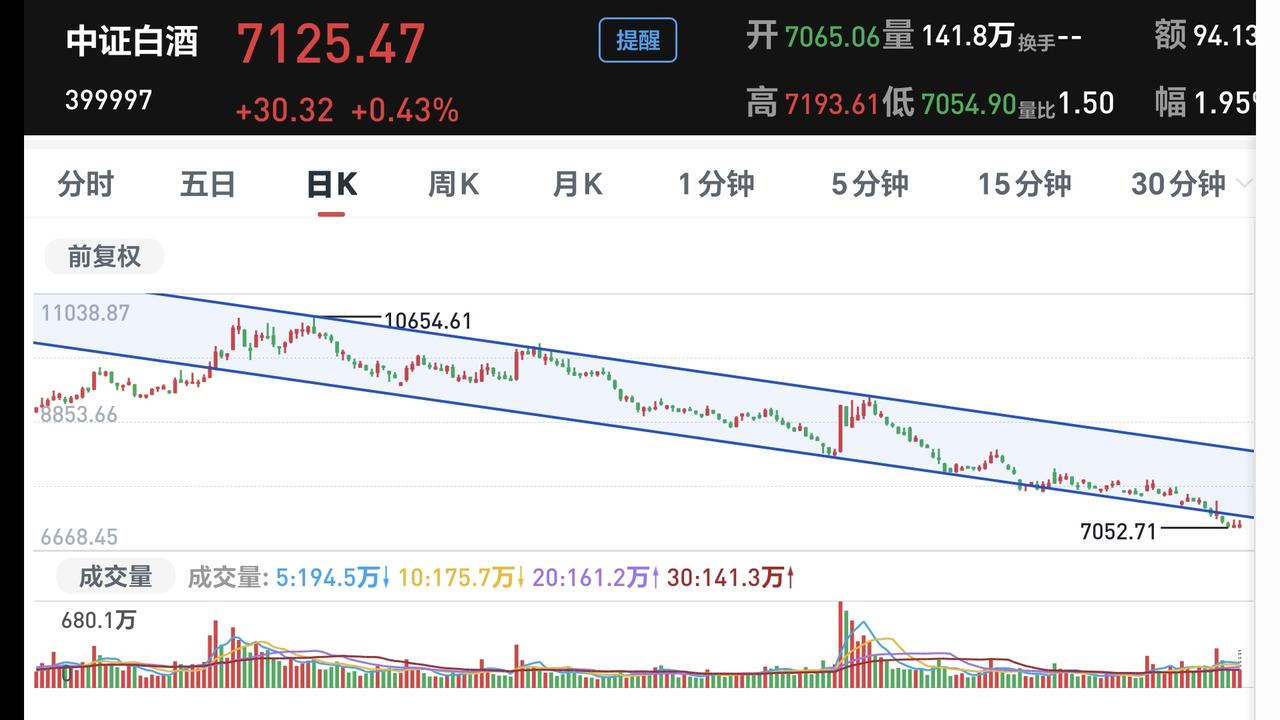Screen dimensions: 1280x720
Task: Choose the 5分钟 interval
Action: click(870, 184)
